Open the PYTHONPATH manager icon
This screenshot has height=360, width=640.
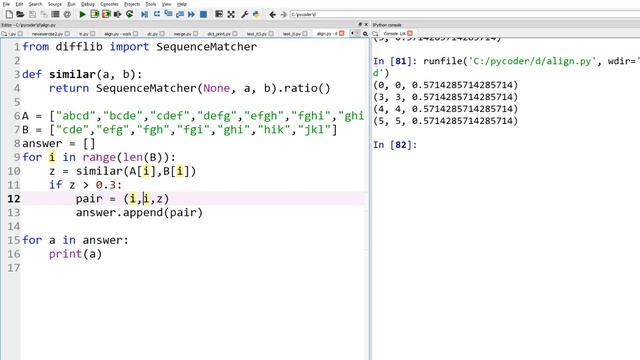(256, 14)
